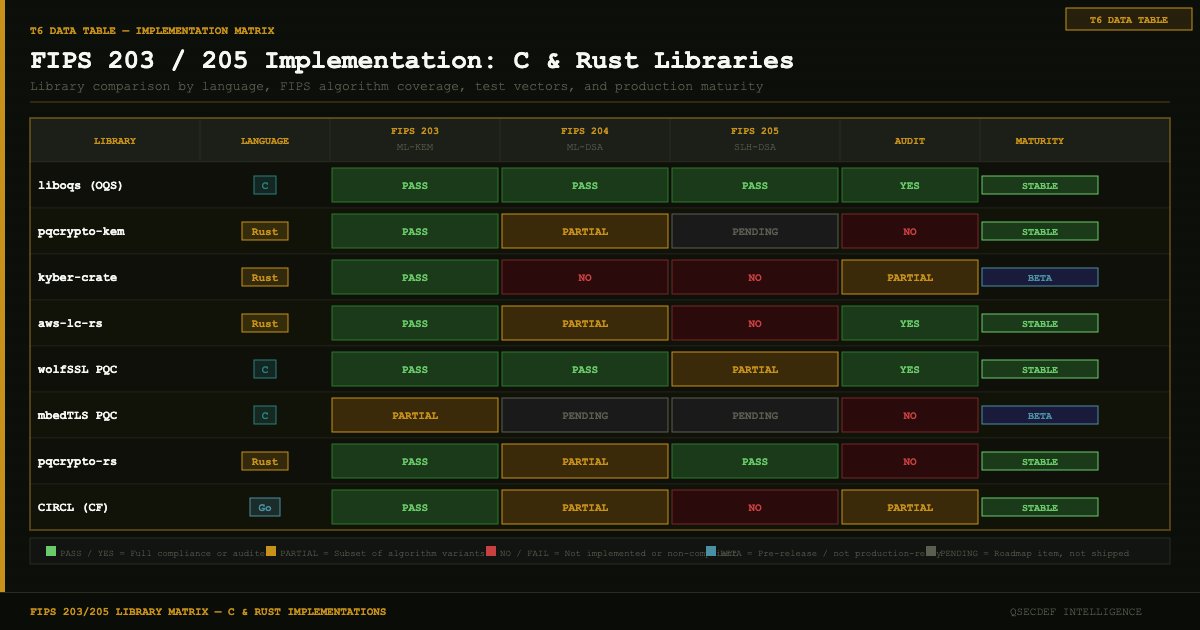Click the blue BETA legend swatch
Viewport: 1200px width, 630px height.
pos(711,551)
